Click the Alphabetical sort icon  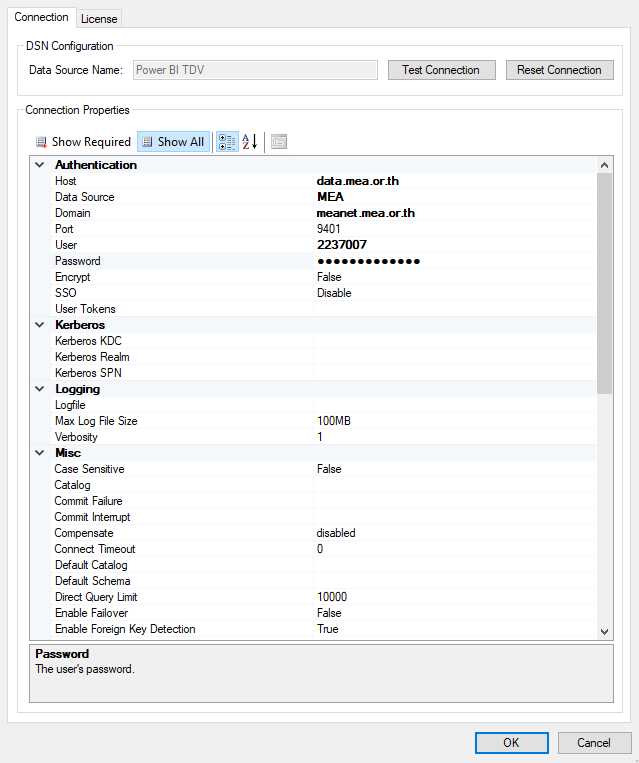250,142
